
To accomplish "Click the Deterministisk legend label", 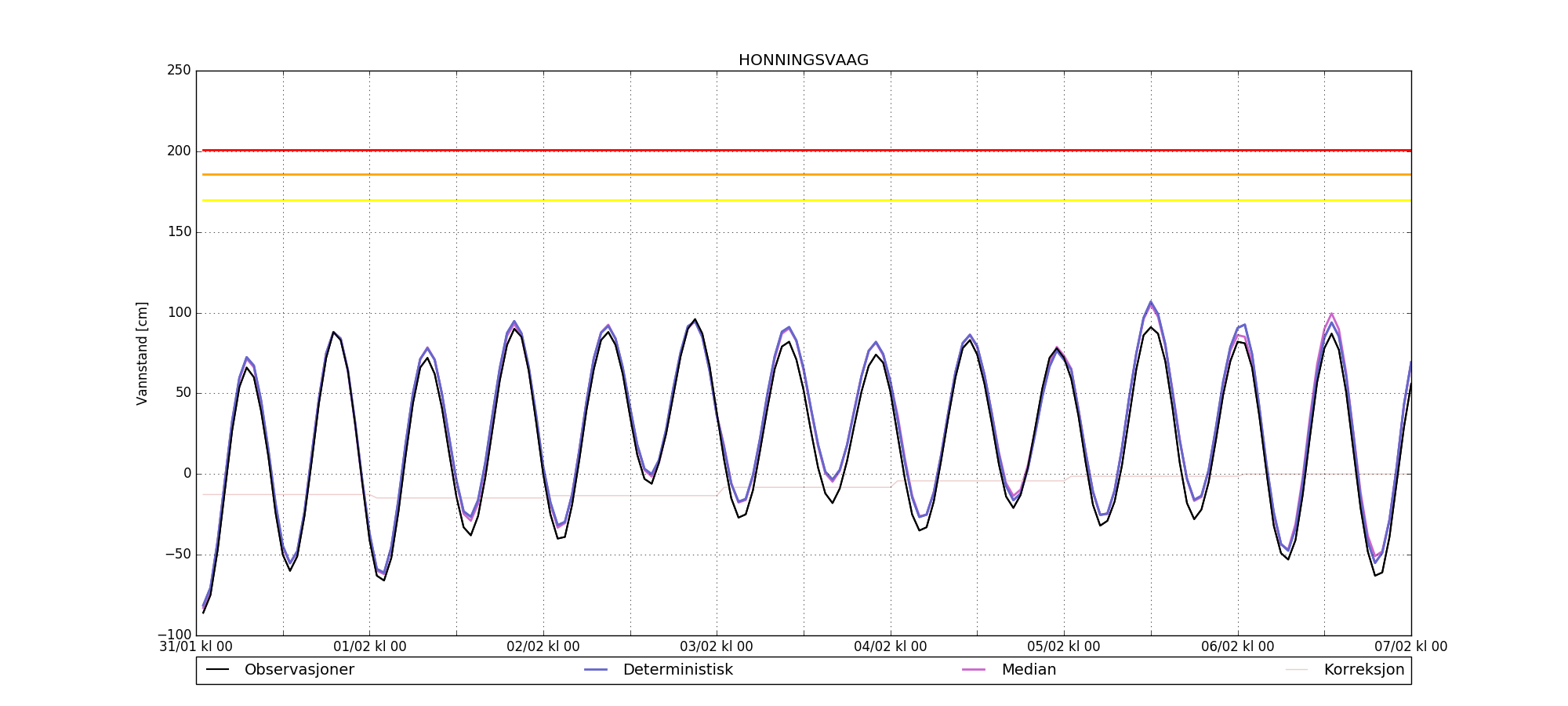I will 677,670.
